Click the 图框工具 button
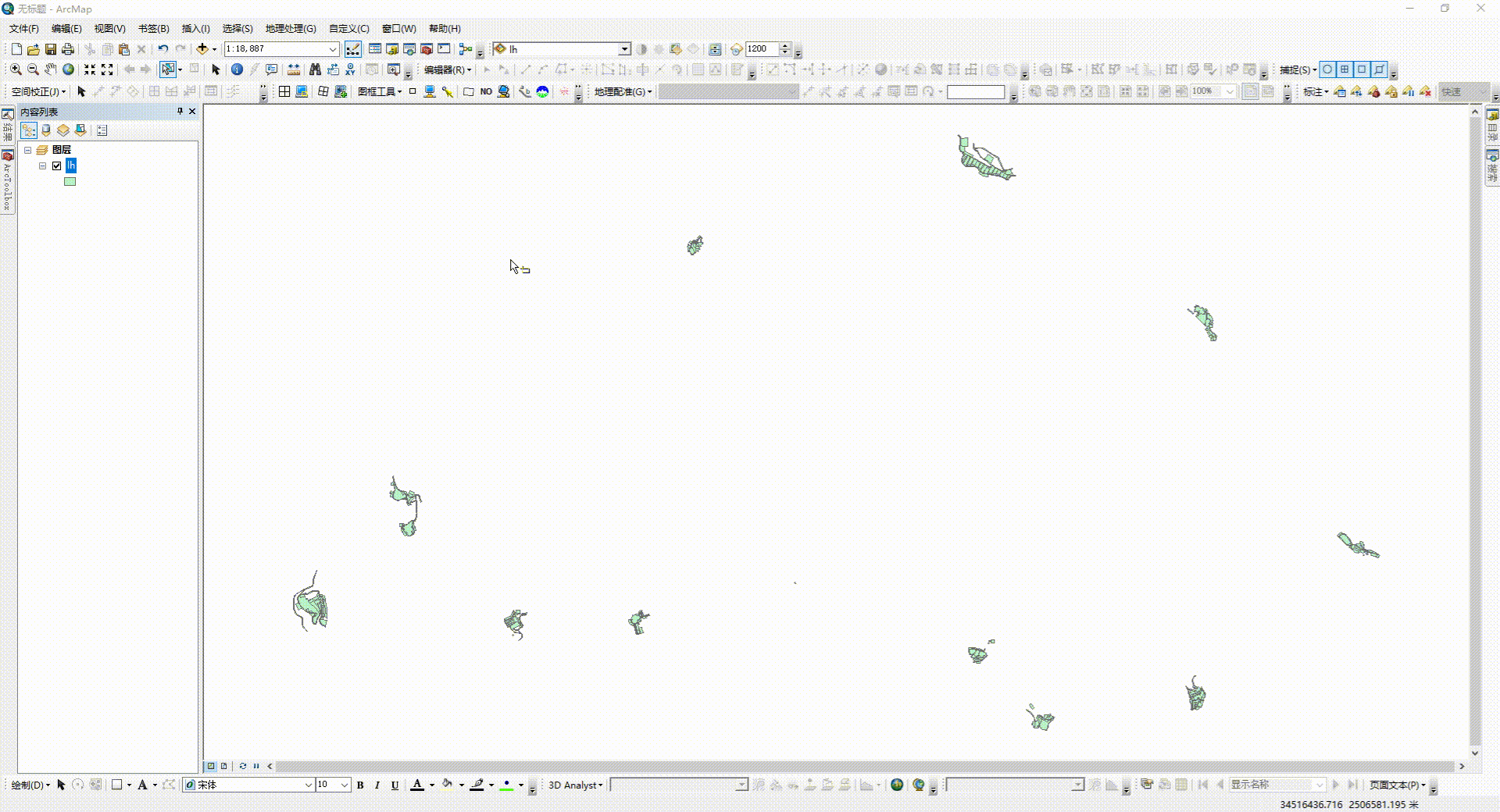 pyautogui.click(x=378, y=91)
